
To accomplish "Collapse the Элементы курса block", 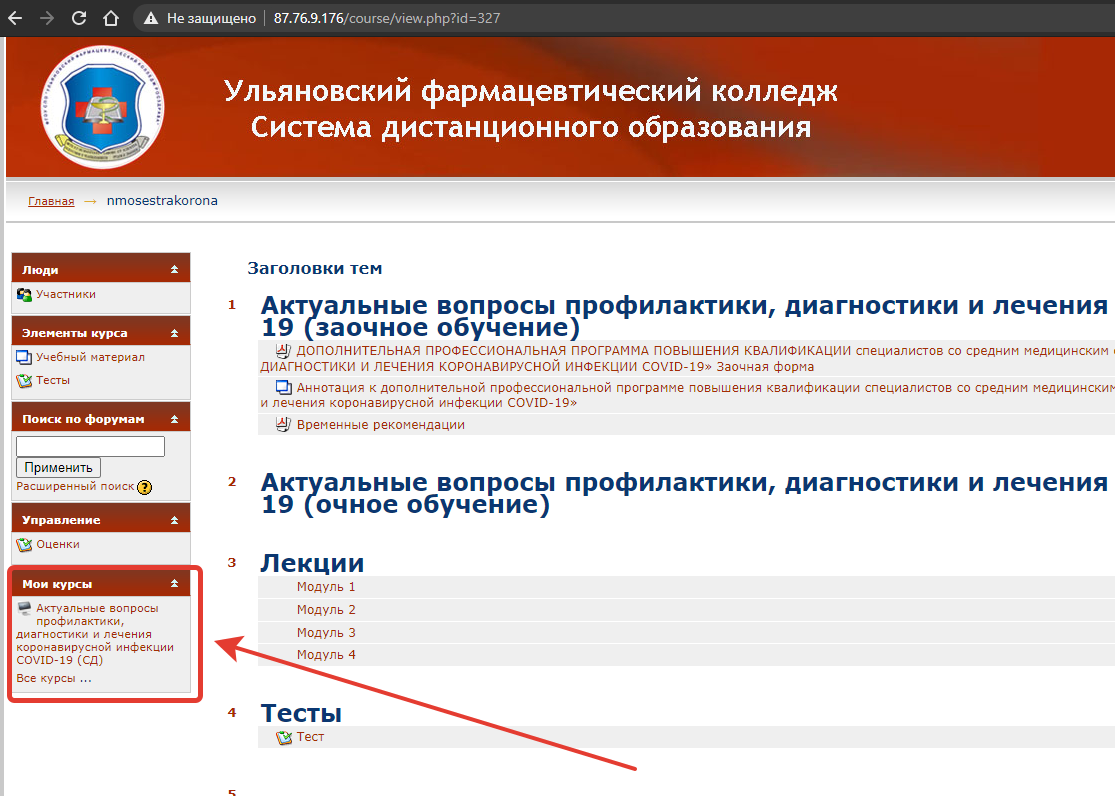I will pyautogui.click(x=174, y=333).
